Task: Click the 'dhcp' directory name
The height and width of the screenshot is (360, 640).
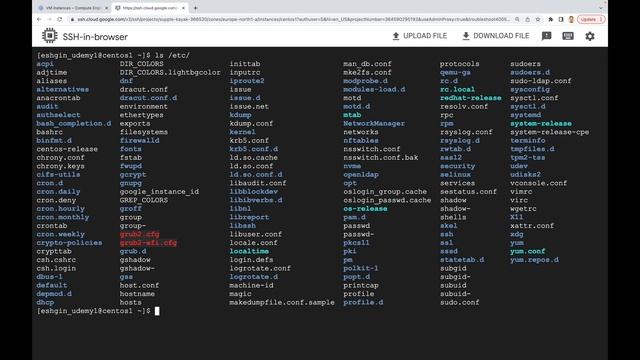Action: point(45,302)
